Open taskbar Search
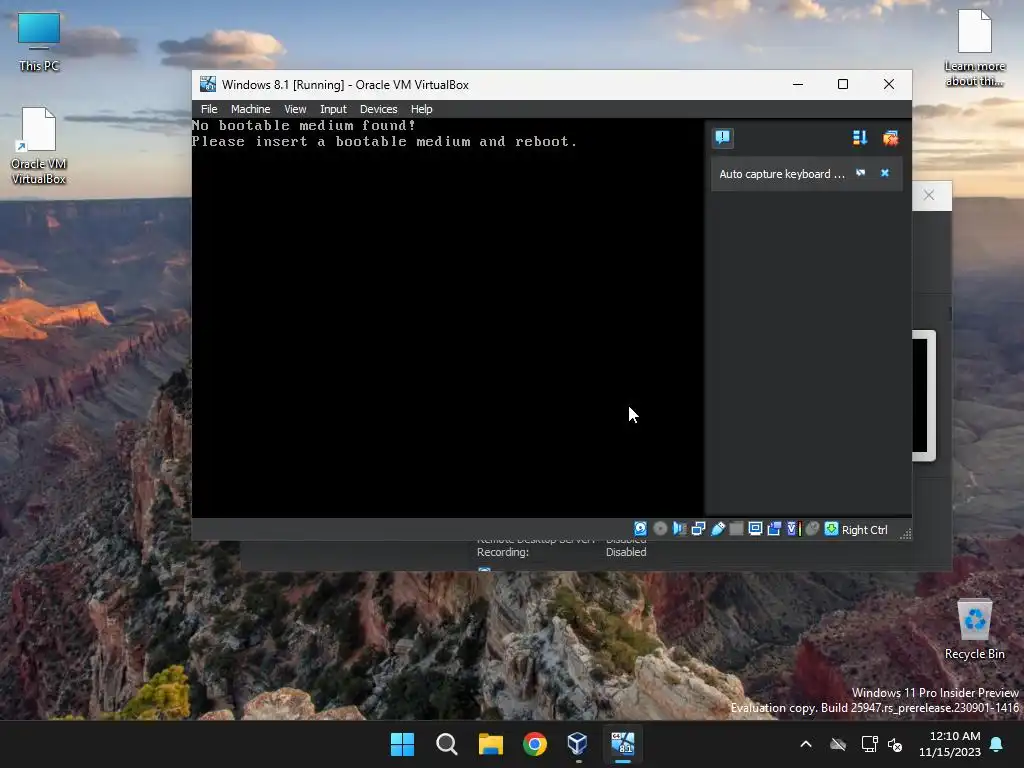Screen dimensions: 1024x768 tap(447, 744)
